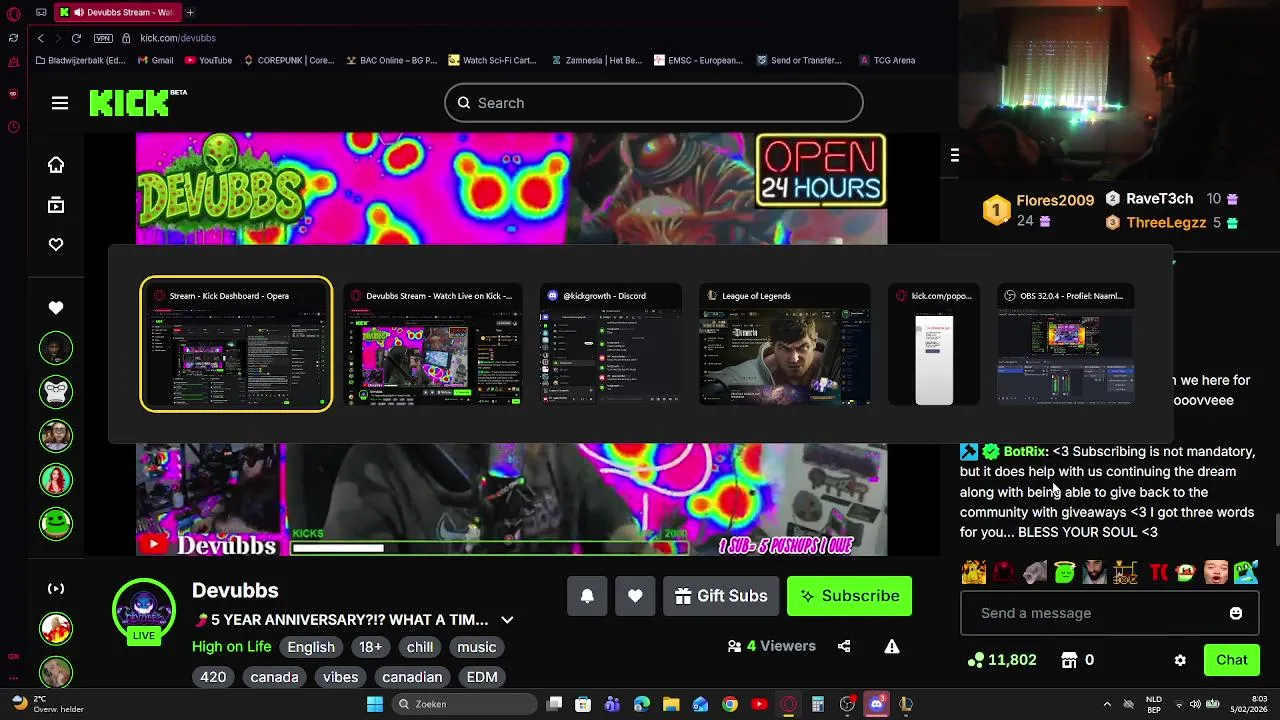Image resolution: width=1280 pixels, height=720 pixels.
Task: Open Gmail bookmark
Action: pyautogui.click(x=155, y=60)
